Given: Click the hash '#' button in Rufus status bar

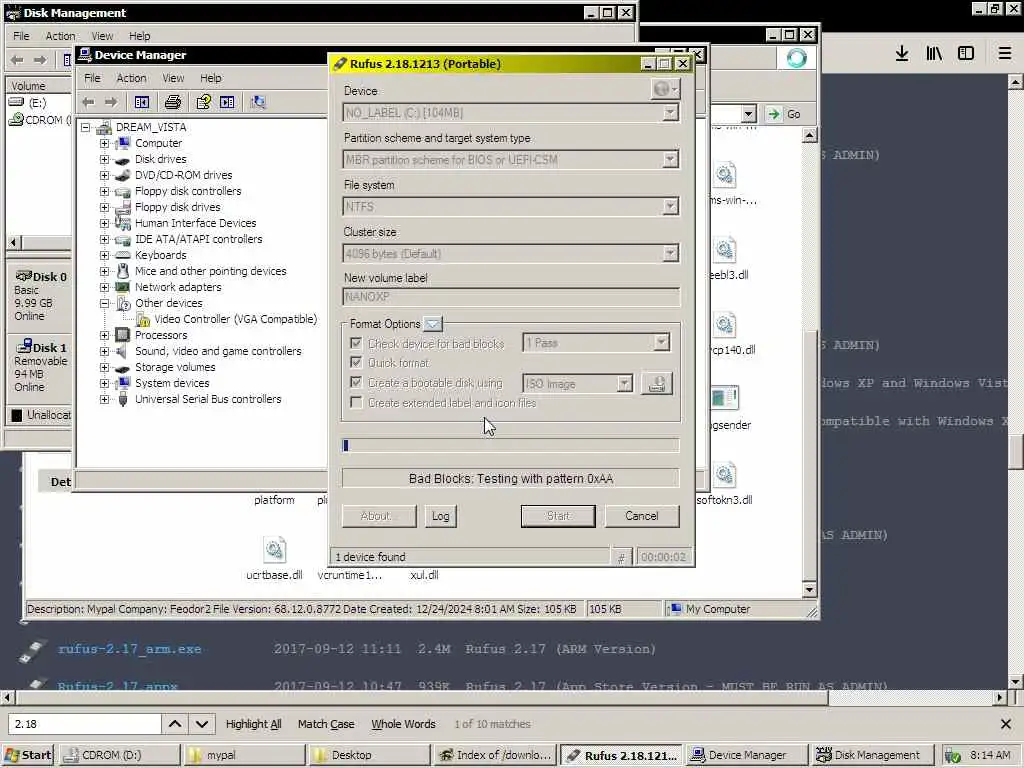Looking at the screenshot, I should click(x=621, y=557).
